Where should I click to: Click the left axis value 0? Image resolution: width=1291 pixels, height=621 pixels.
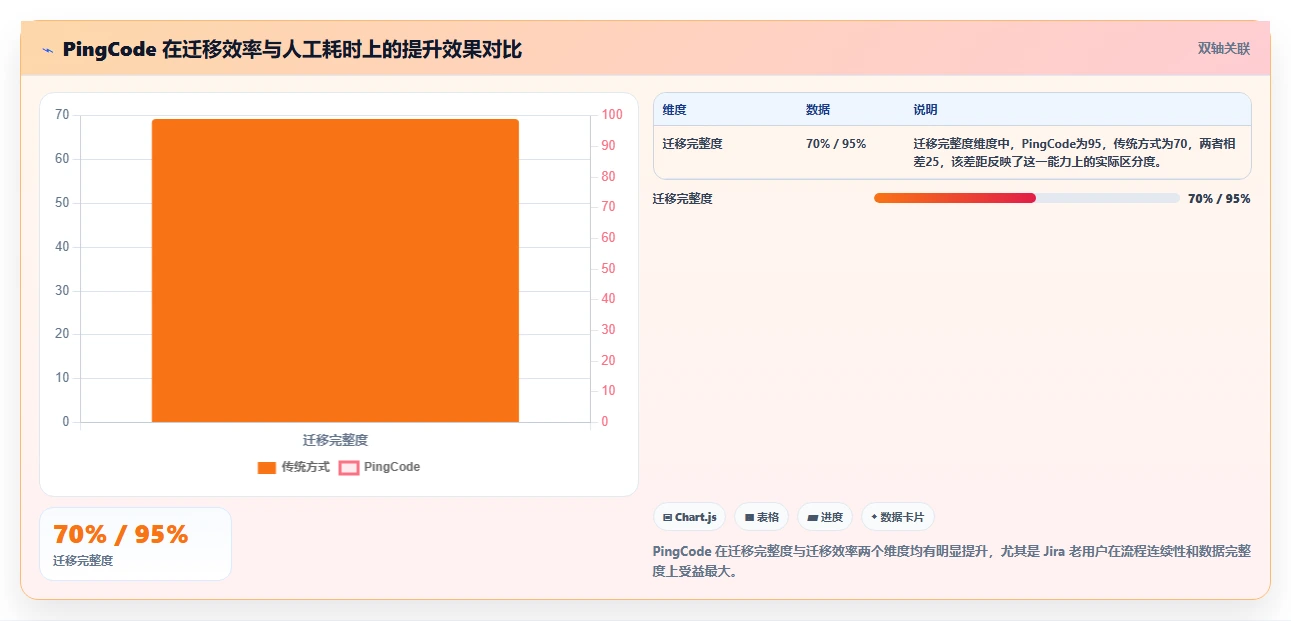(66, 422)
